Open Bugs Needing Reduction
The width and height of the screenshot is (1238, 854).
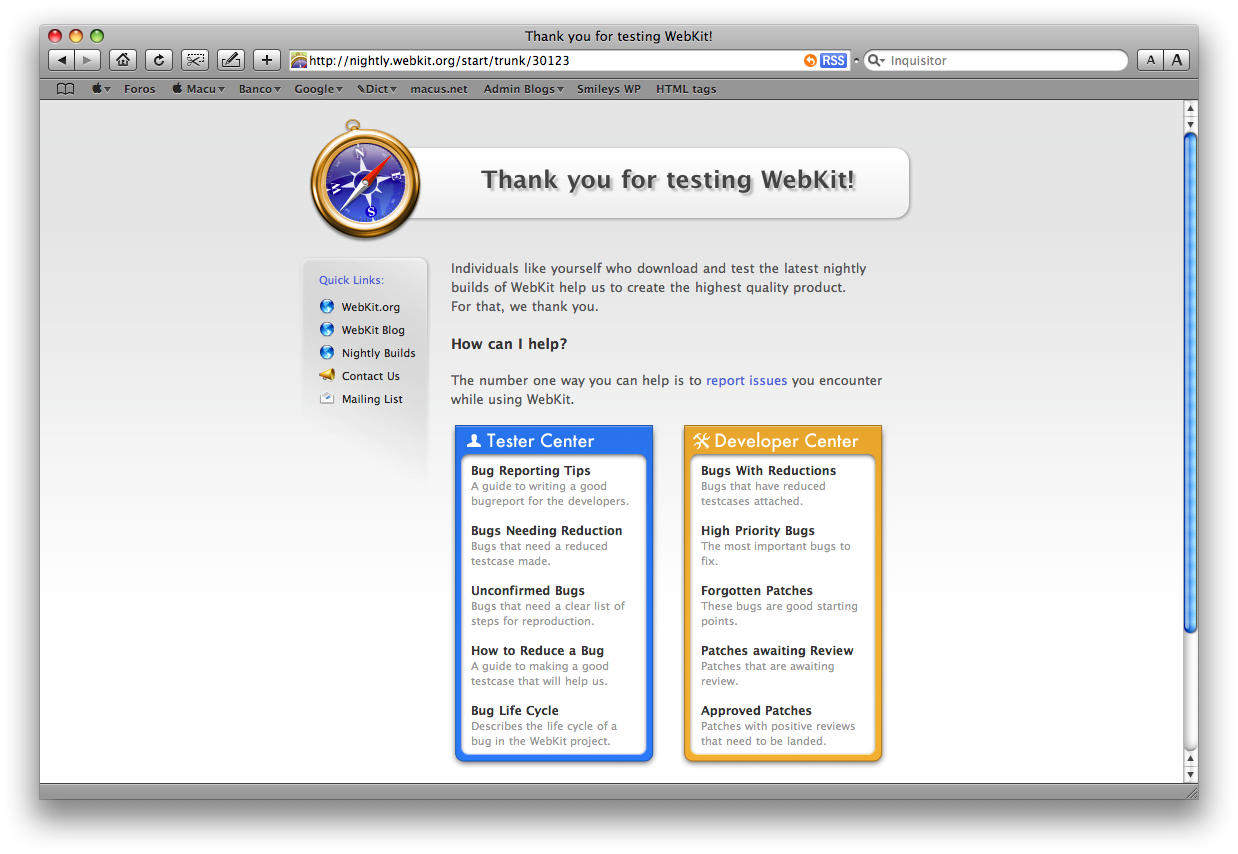[547, 530]
